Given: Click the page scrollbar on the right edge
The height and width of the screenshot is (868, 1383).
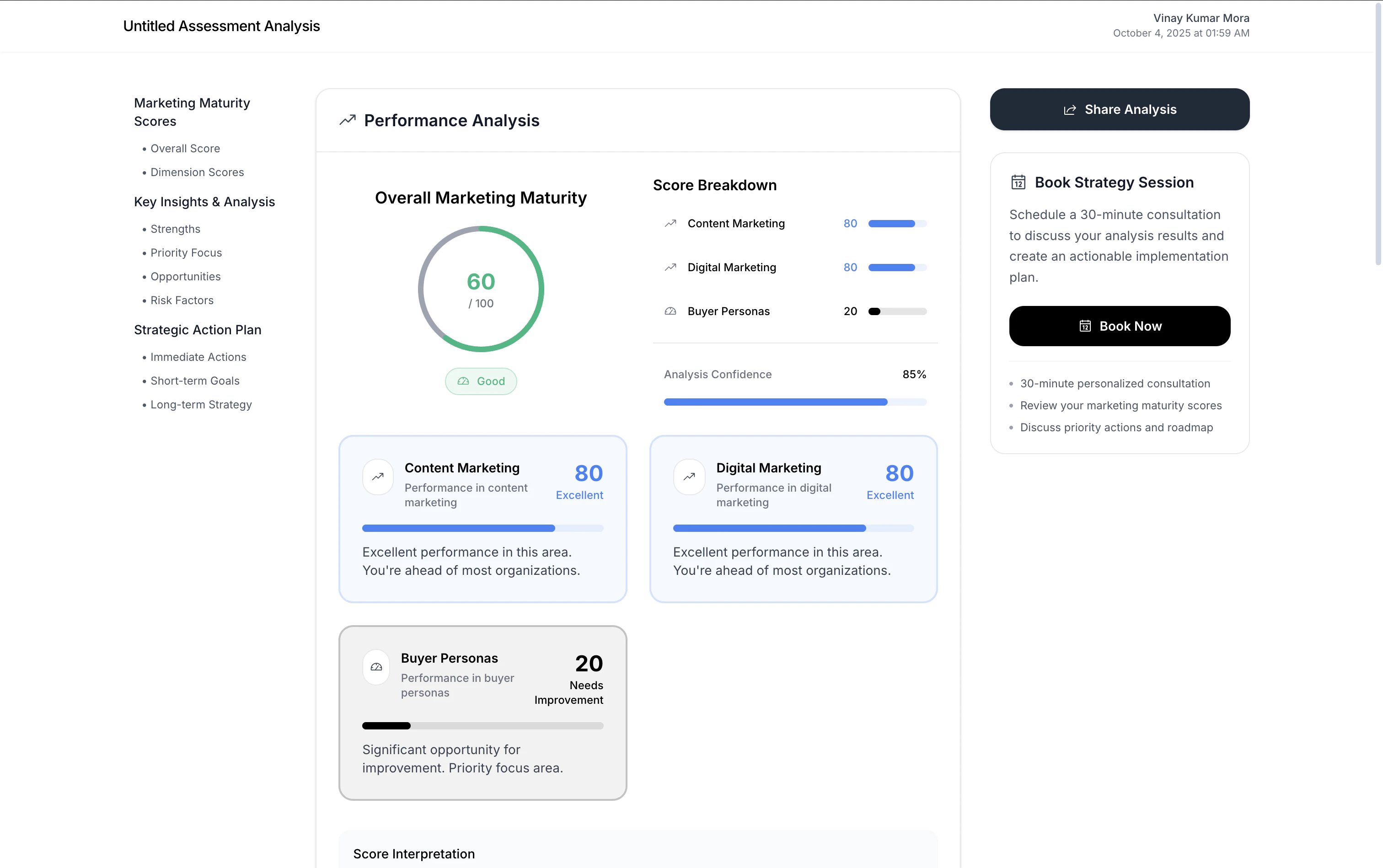Looking at the screenshot, I should click(x=1377, y=132).
